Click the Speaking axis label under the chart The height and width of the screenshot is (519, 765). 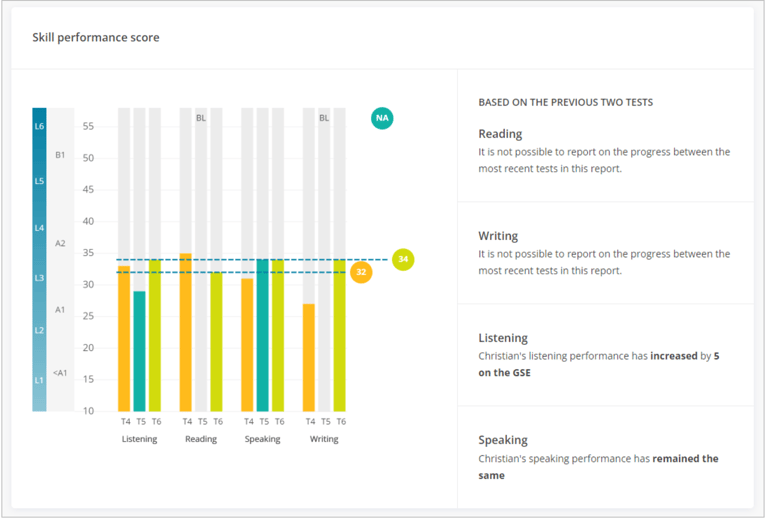click(262, 439)
